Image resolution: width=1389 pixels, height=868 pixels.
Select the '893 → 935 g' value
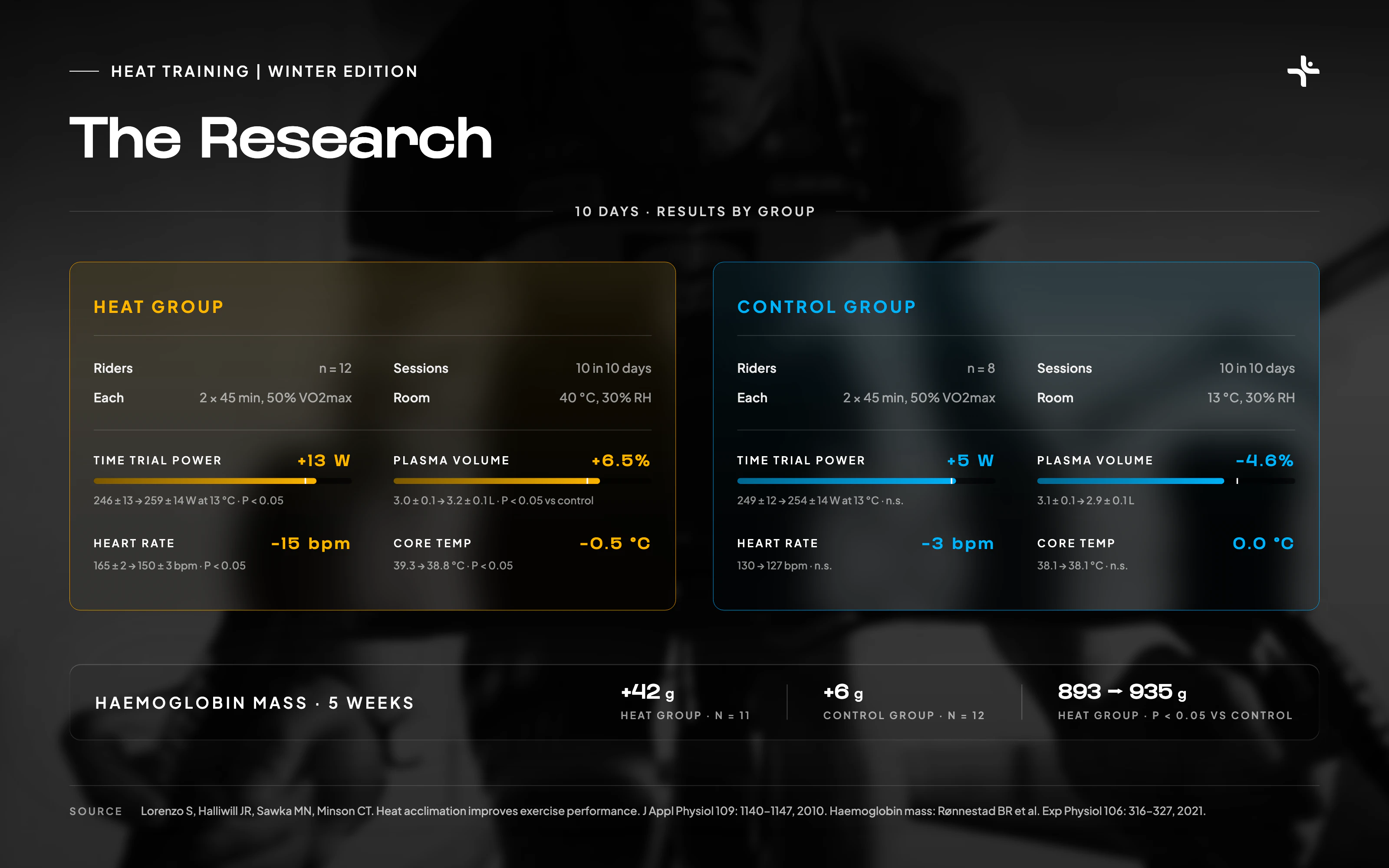click(1122, 692)
